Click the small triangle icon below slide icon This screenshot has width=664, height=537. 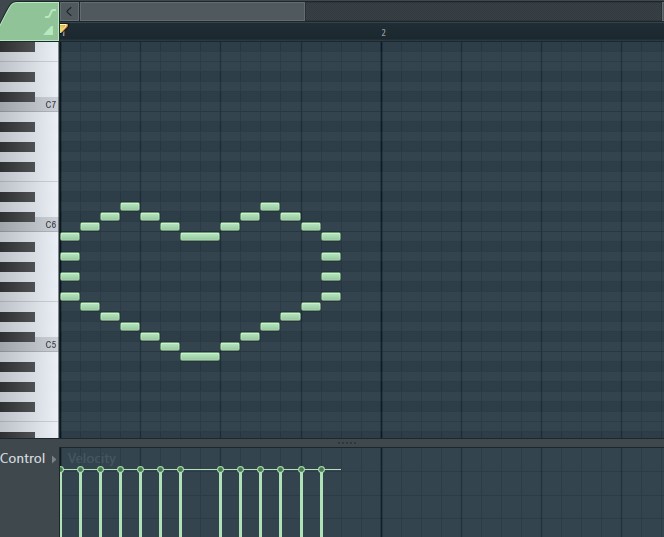coord(47,31)
